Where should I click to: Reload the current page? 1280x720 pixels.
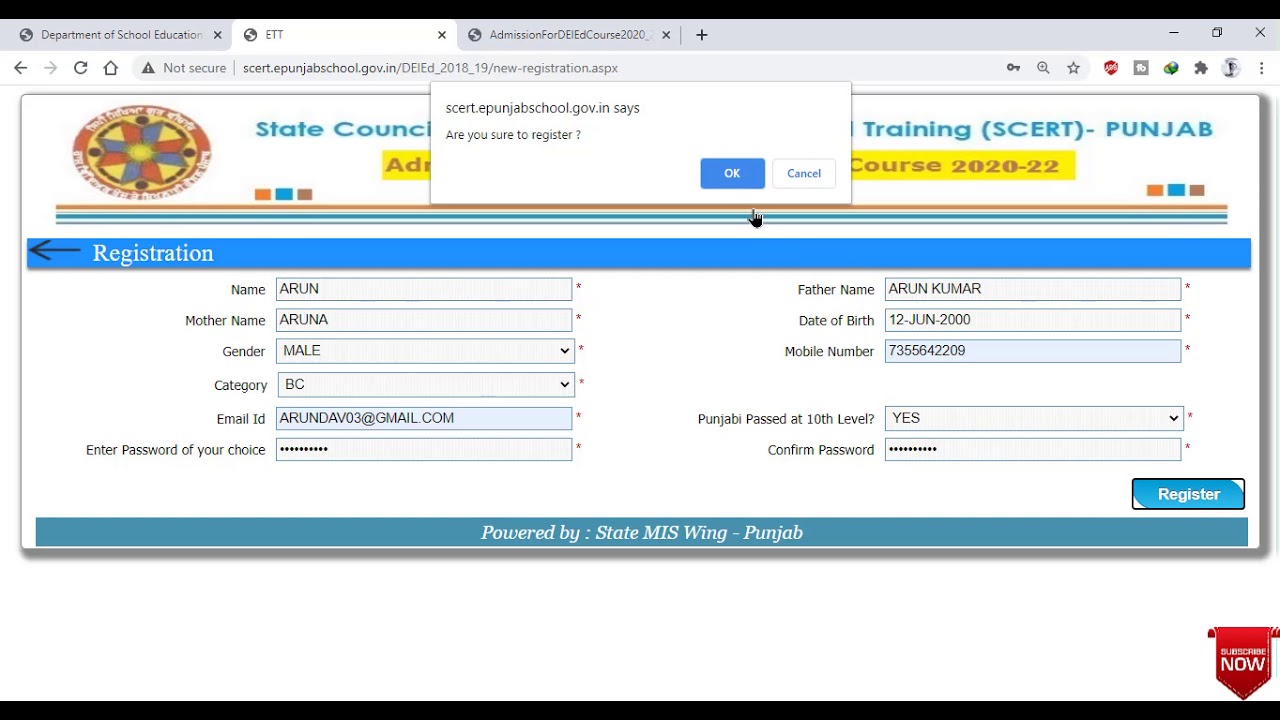(x=81, y=68)
